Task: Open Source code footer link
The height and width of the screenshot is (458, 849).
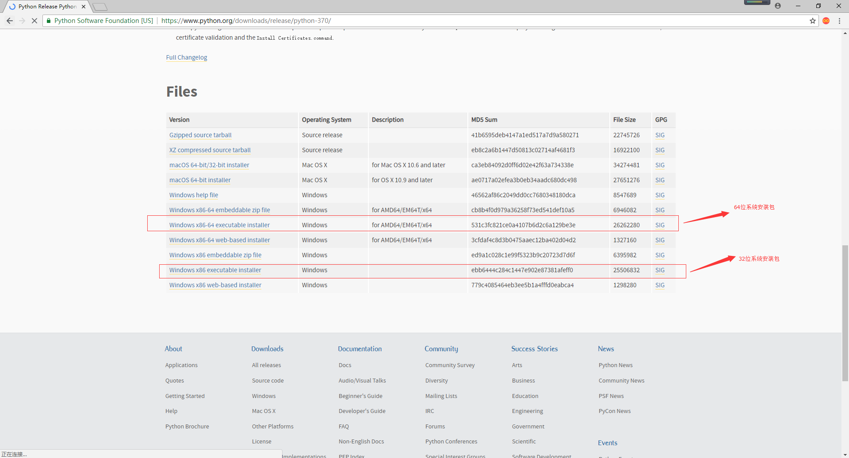Action: coord(267,381)
